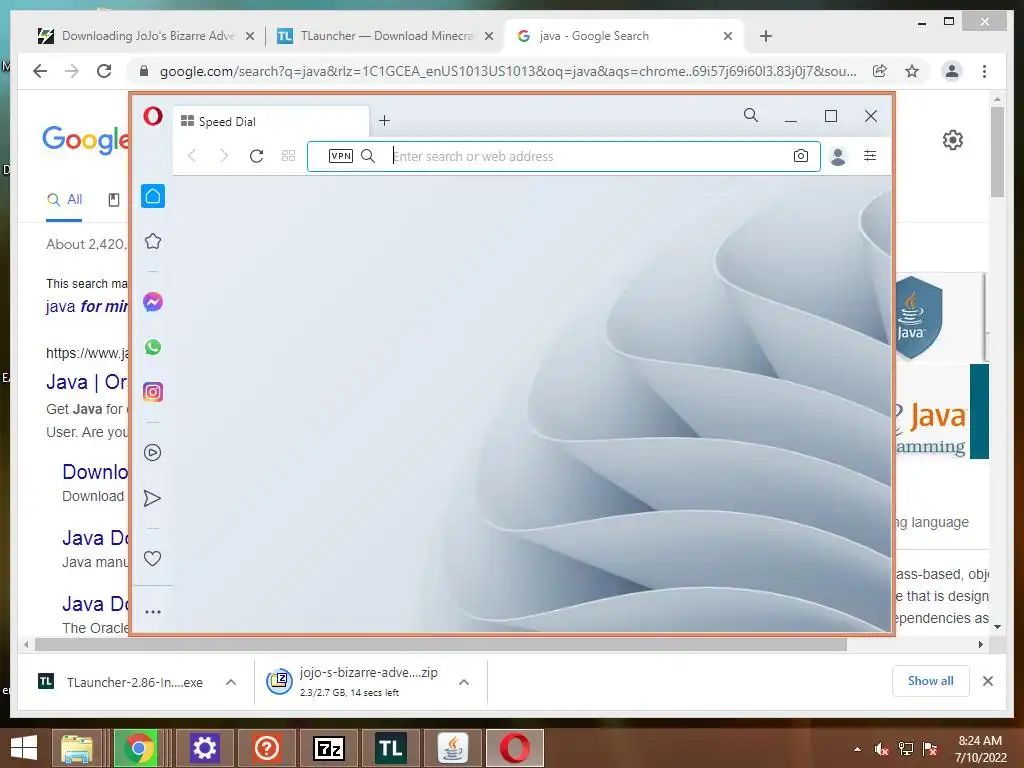Close the java Google Search tab
Viewport: 1024px width, 768px height.
728,37
